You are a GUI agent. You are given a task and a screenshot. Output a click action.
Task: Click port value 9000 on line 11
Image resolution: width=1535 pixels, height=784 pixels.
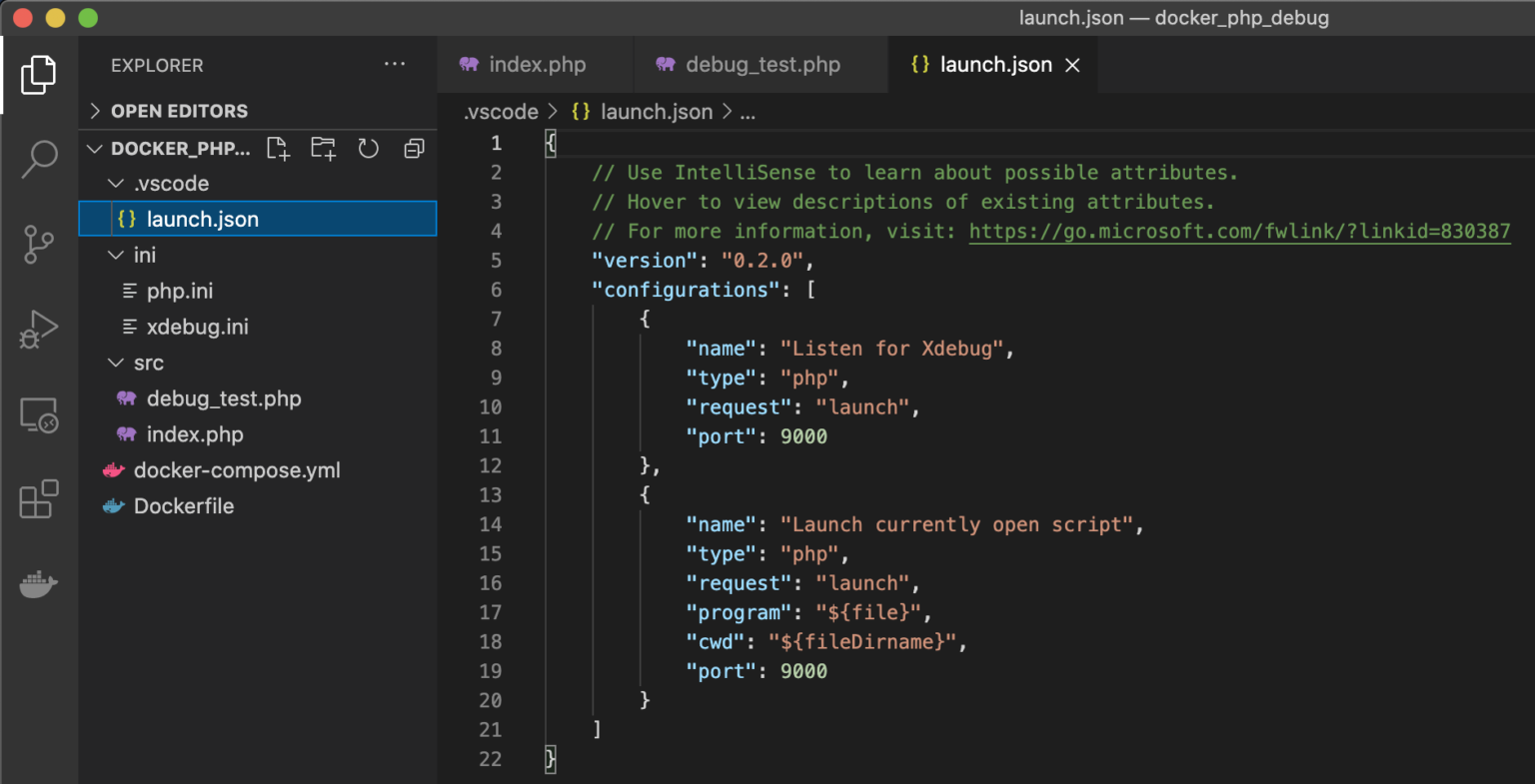coord(803,437)
